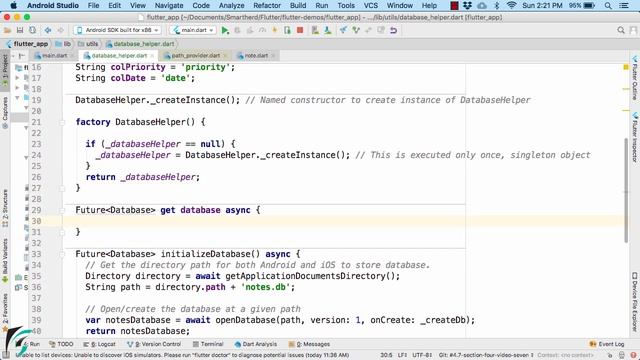Viewport: 640px width, 360px height.
Task: Open the 9: Version Control tool window
Action: [153, 344]
